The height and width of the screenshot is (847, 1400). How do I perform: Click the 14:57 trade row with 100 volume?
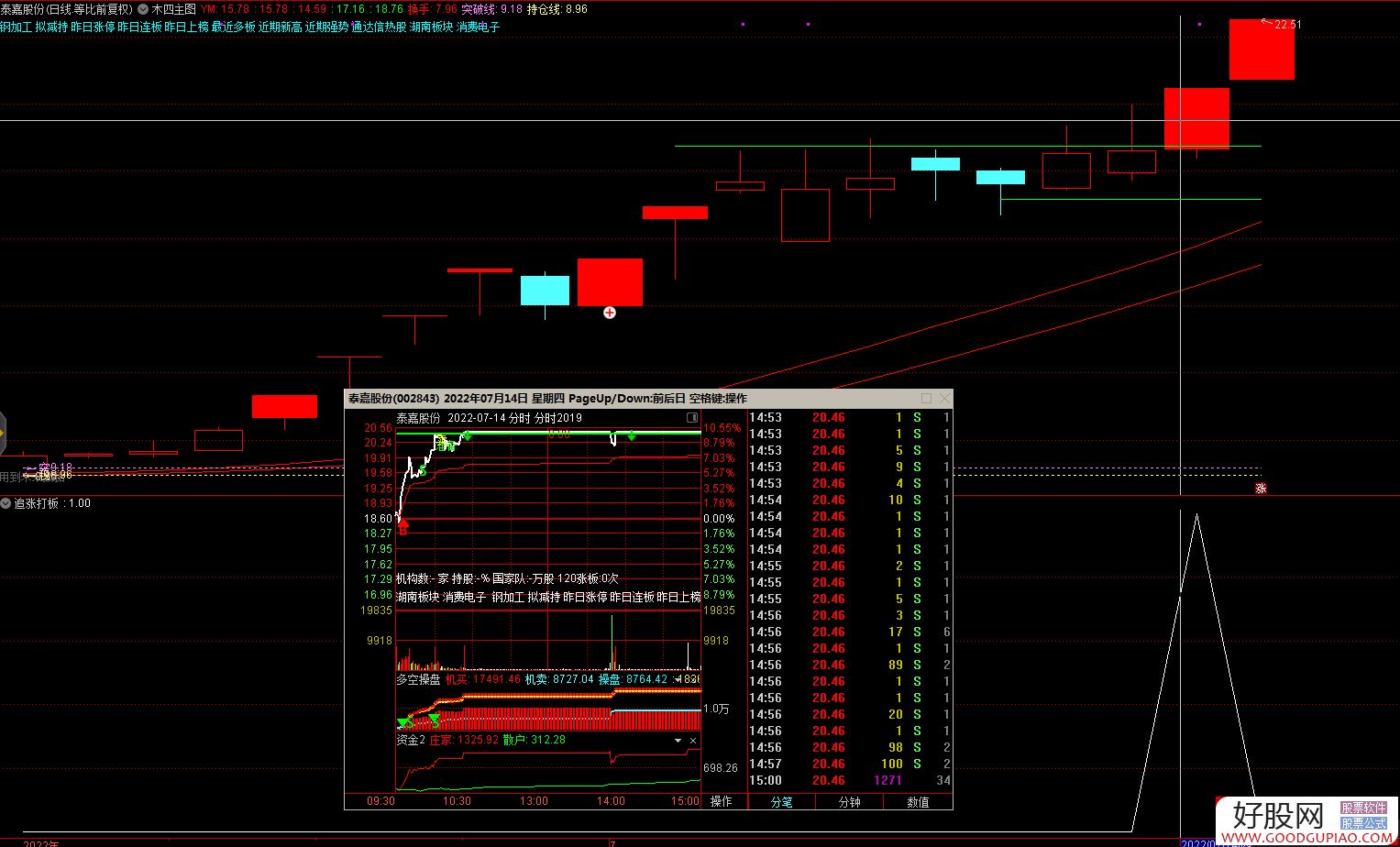(849, 764)
